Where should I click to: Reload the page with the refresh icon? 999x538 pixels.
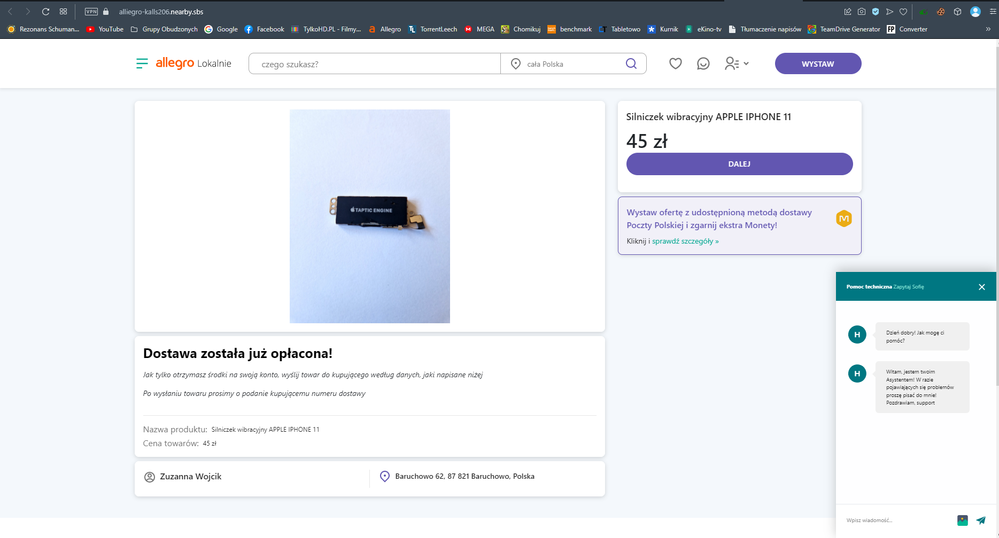45,11
